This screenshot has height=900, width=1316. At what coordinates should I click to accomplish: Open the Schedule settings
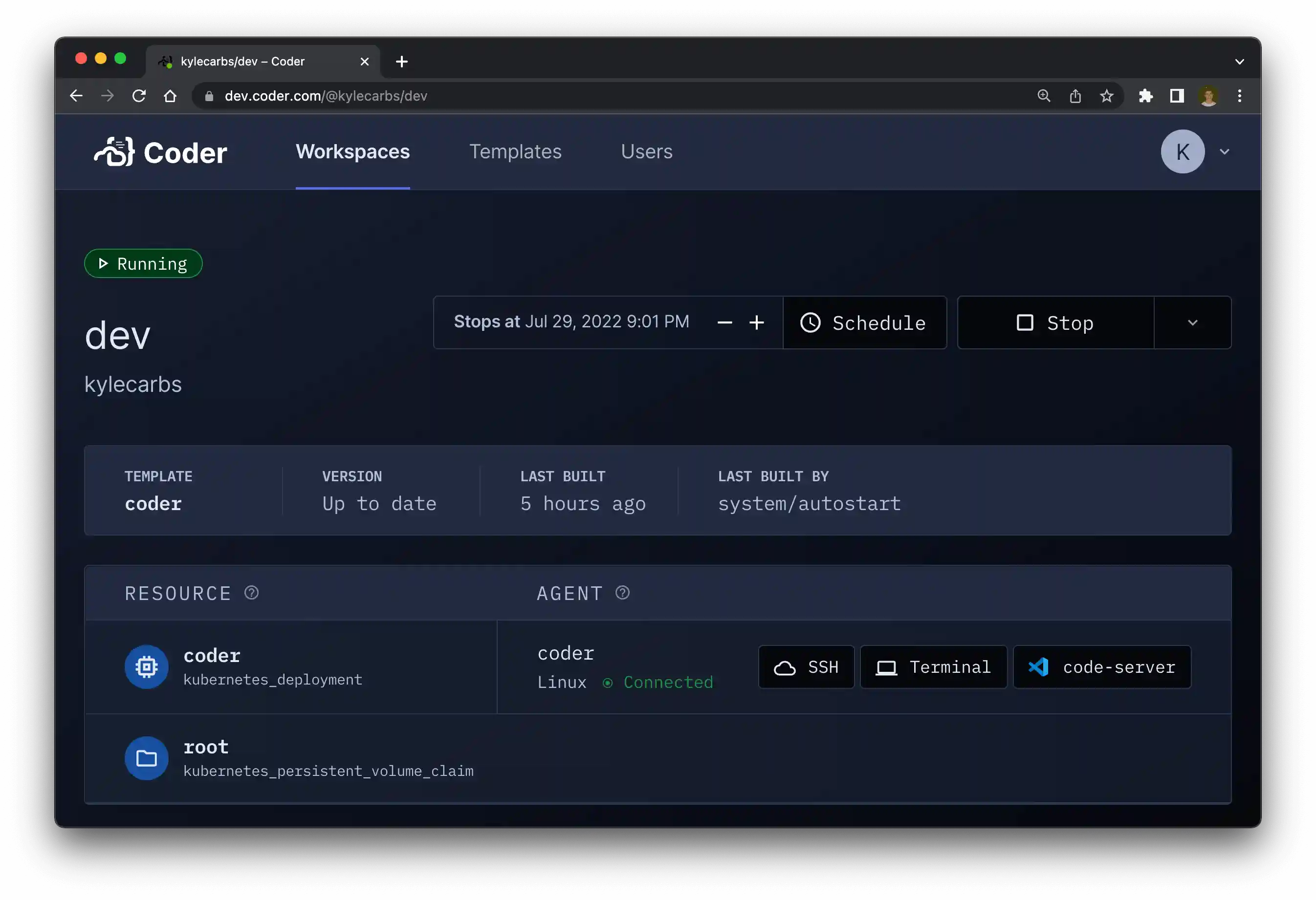tap(864, 322)
